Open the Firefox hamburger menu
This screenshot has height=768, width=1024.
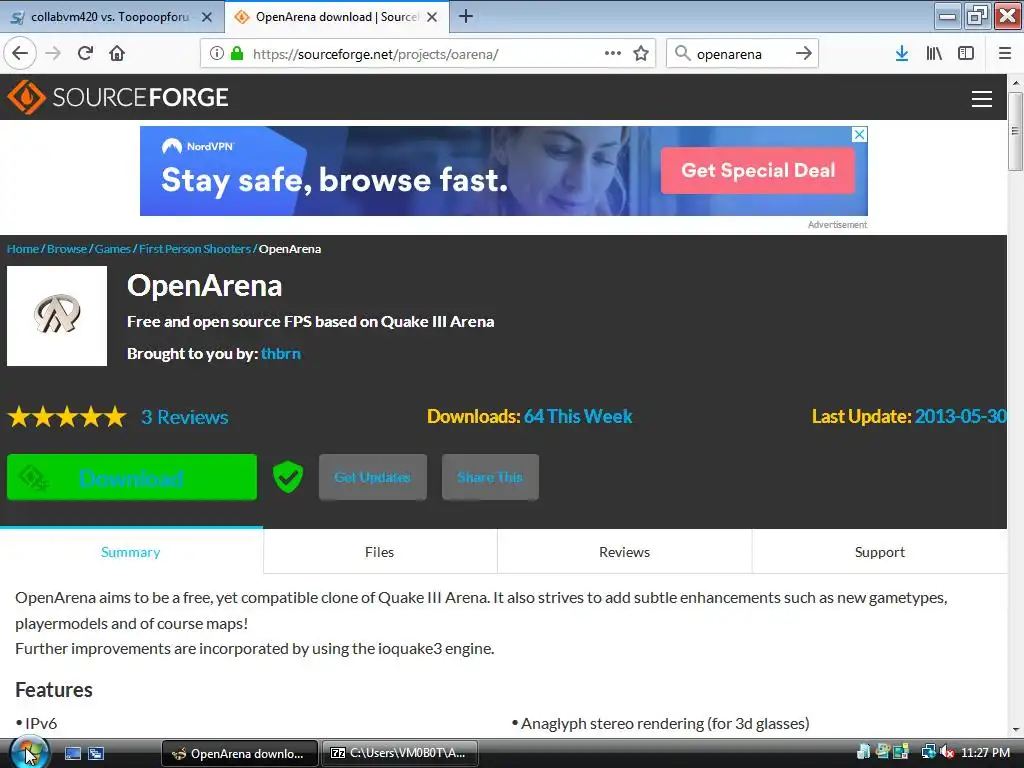[x=1004, y=54]
